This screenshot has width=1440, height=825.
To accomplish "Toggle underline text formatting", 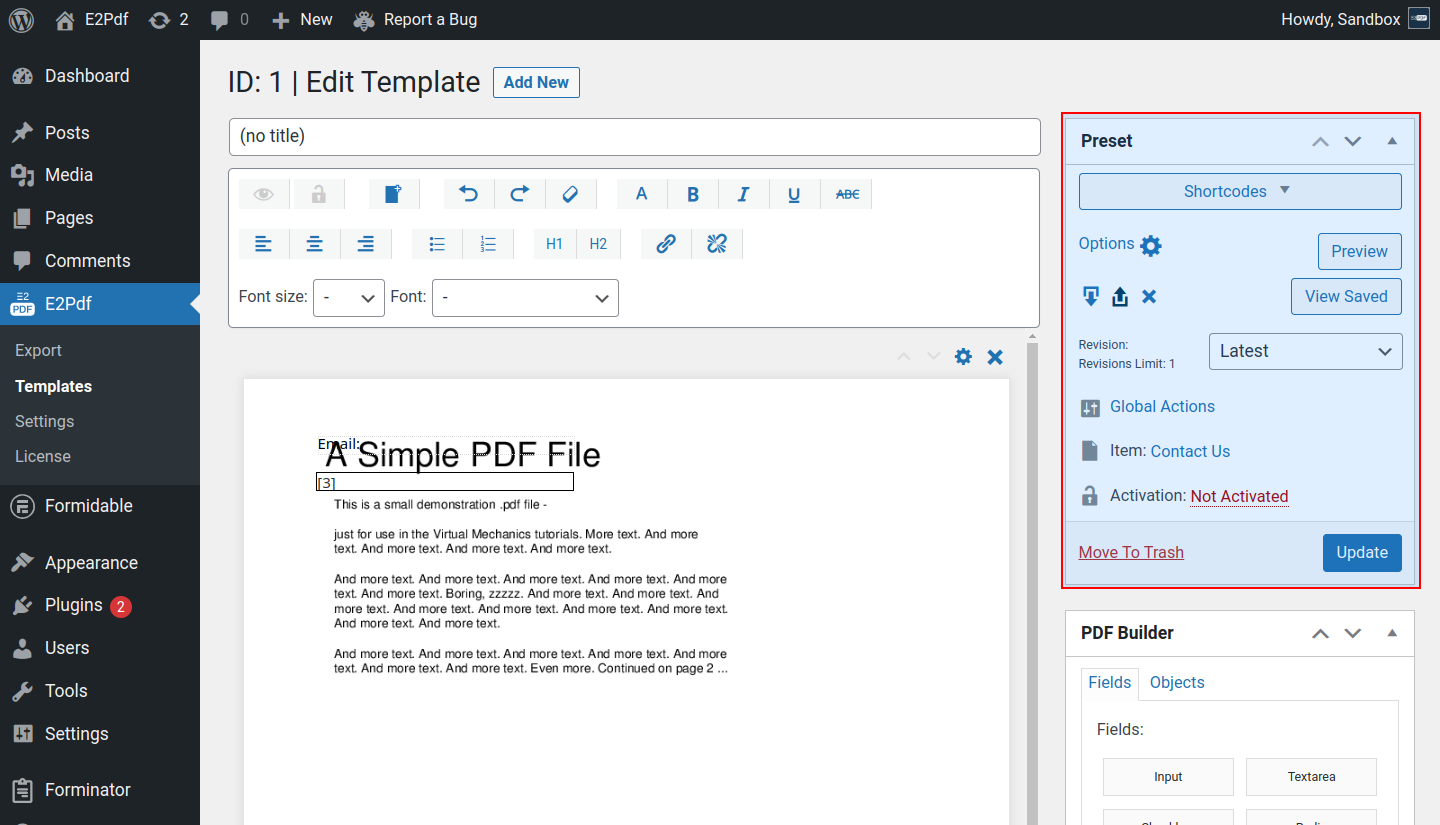I will pos(794,194).
